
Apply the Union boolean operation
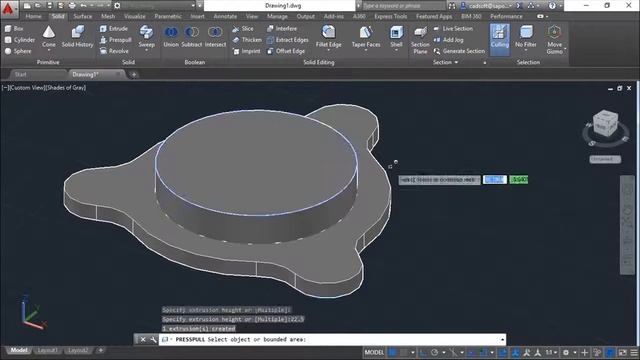click(171, 37)
